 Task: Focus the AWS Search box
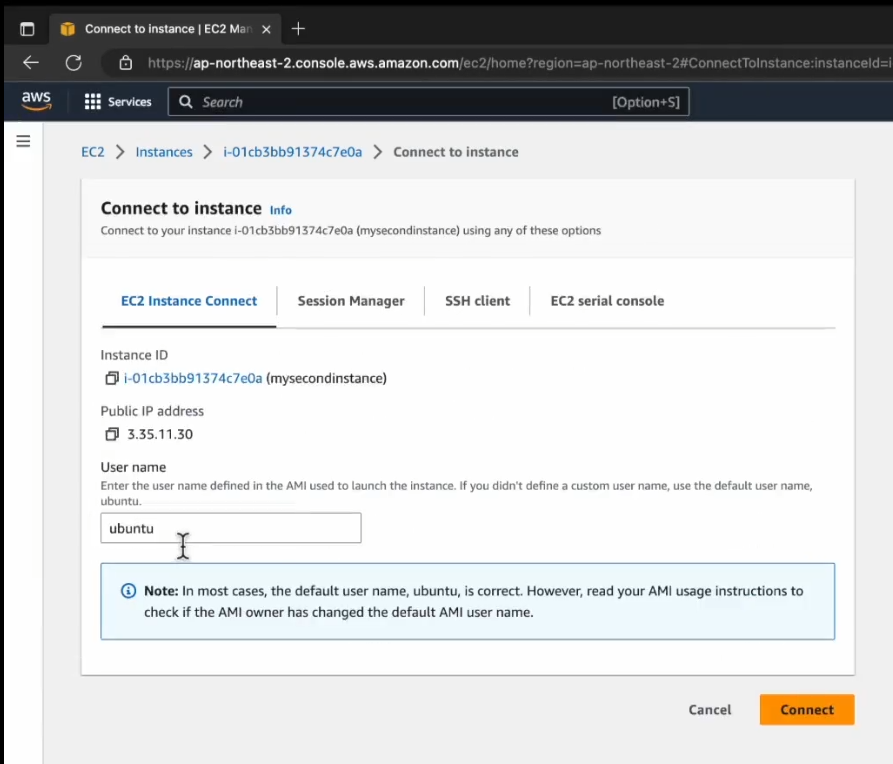pos(428,102)
